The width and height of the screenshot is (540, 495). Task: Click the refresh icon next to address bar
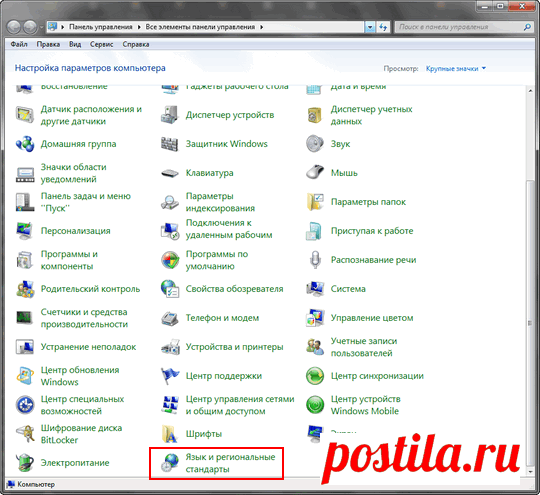[383, 27]
